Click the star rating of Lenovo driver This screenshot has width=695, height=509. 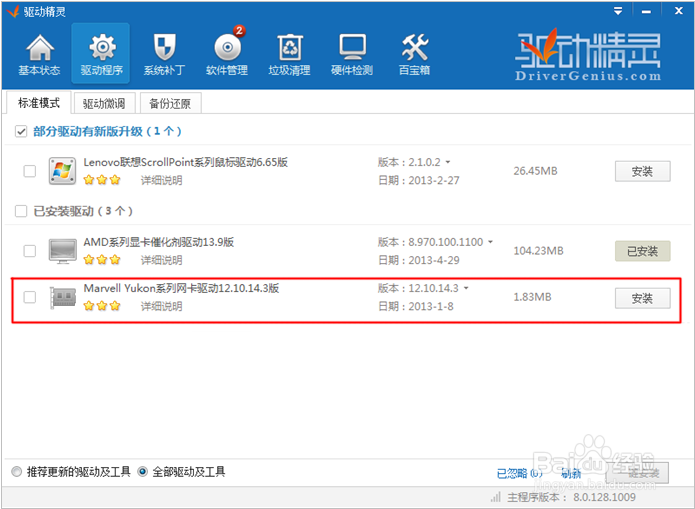(x=102, y=180)
